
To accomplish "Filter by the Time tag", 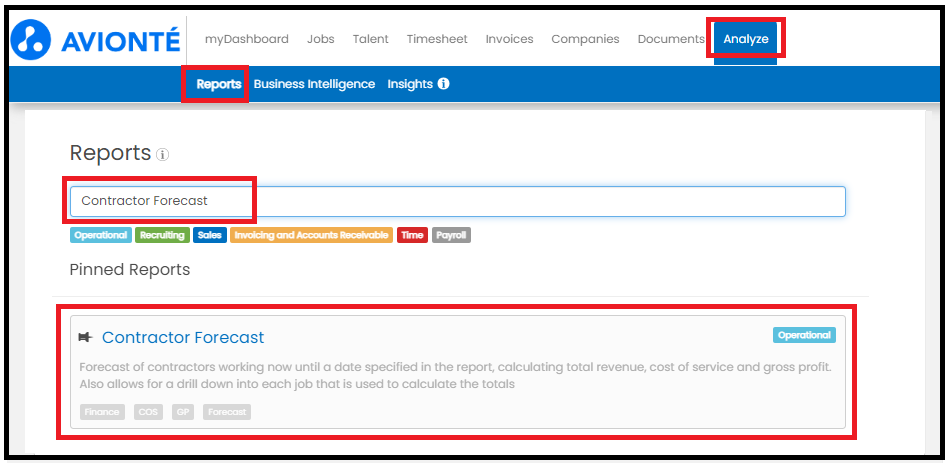I will coord(412,235).
